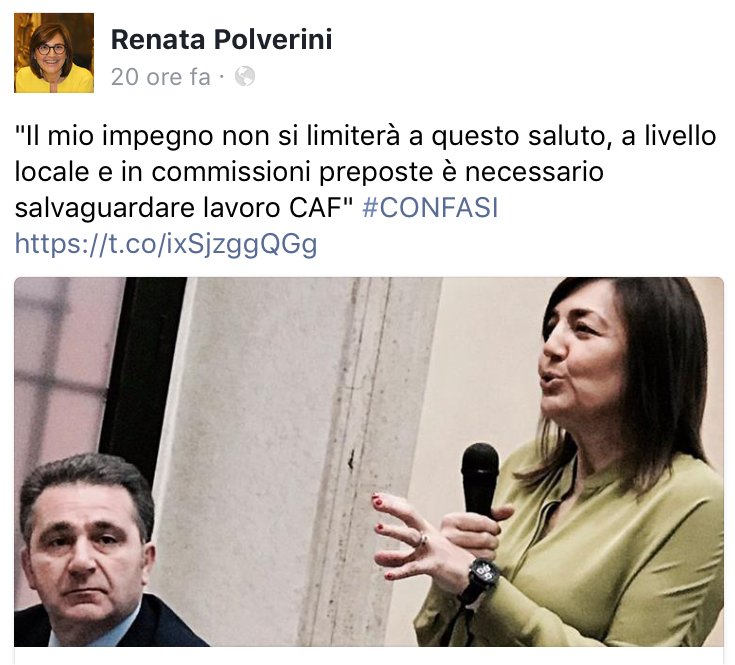
Task: Click the black microphone in the photo
Action: point(480,480)
